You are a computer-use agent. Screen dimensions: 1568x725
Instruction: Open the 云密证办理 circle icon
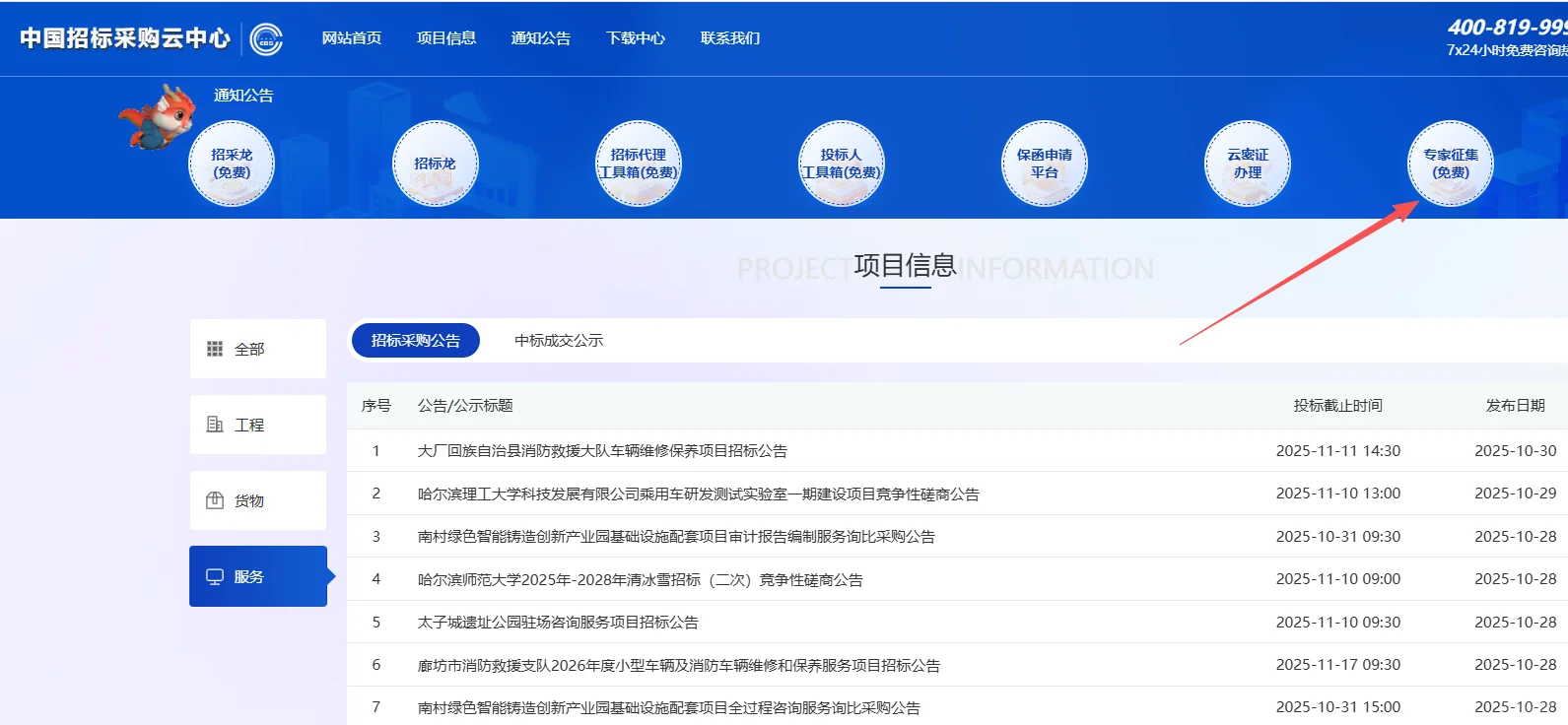pyautogui.click(x=1248, y=164)
